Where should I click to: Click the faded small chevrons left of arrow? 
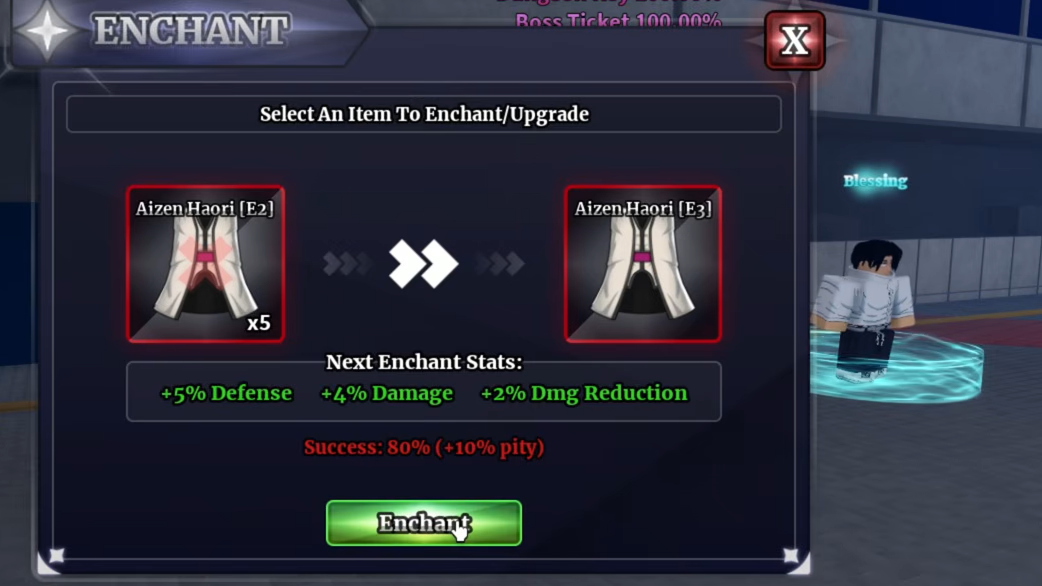346,264
